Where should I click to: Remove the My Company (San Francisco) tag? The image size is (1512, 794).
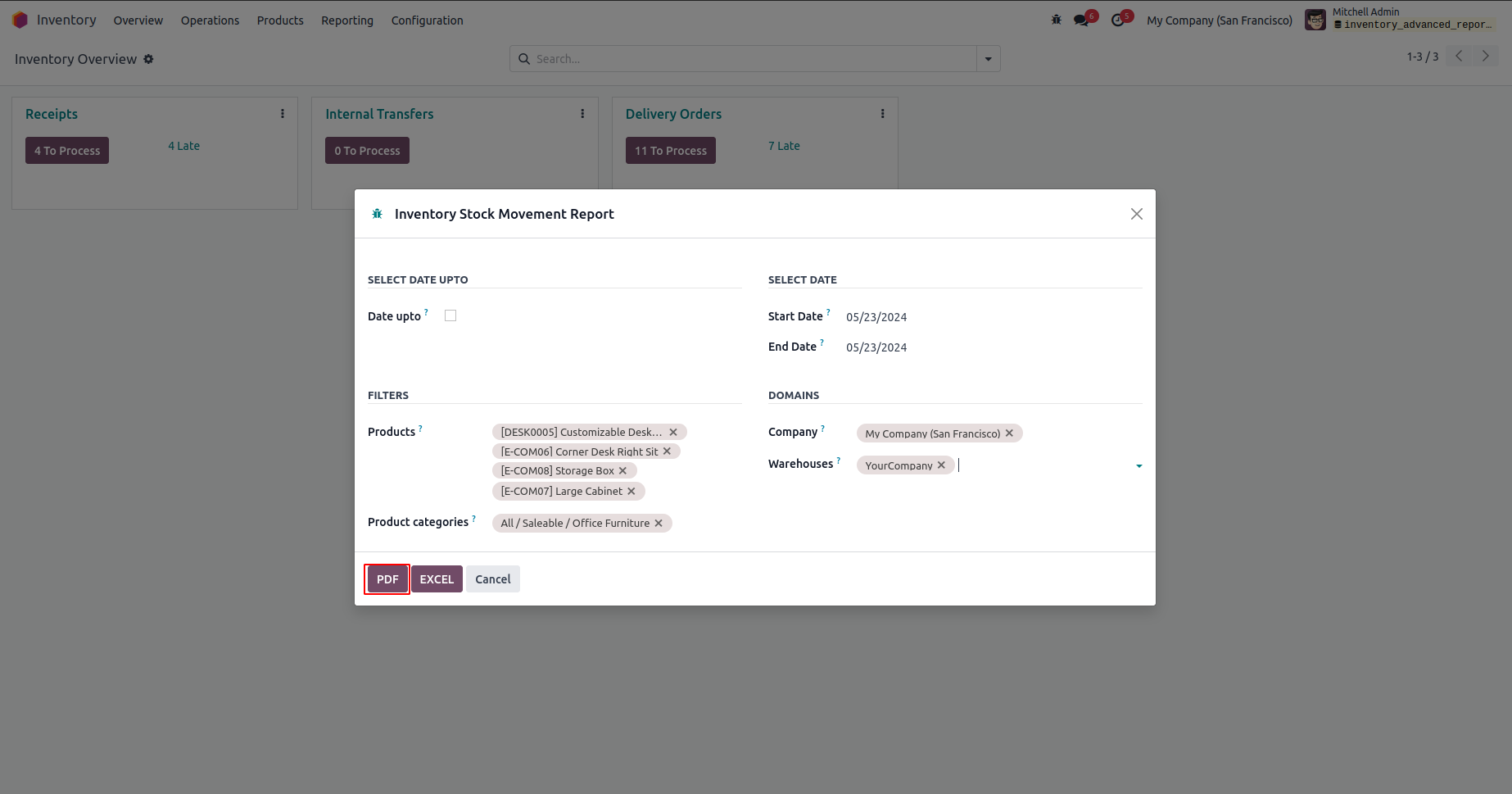coord(1009,433)
